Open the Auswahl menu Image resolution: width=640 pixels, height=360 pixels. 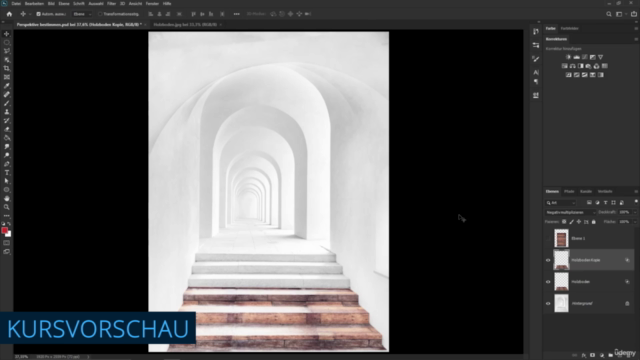coord(96,3)
